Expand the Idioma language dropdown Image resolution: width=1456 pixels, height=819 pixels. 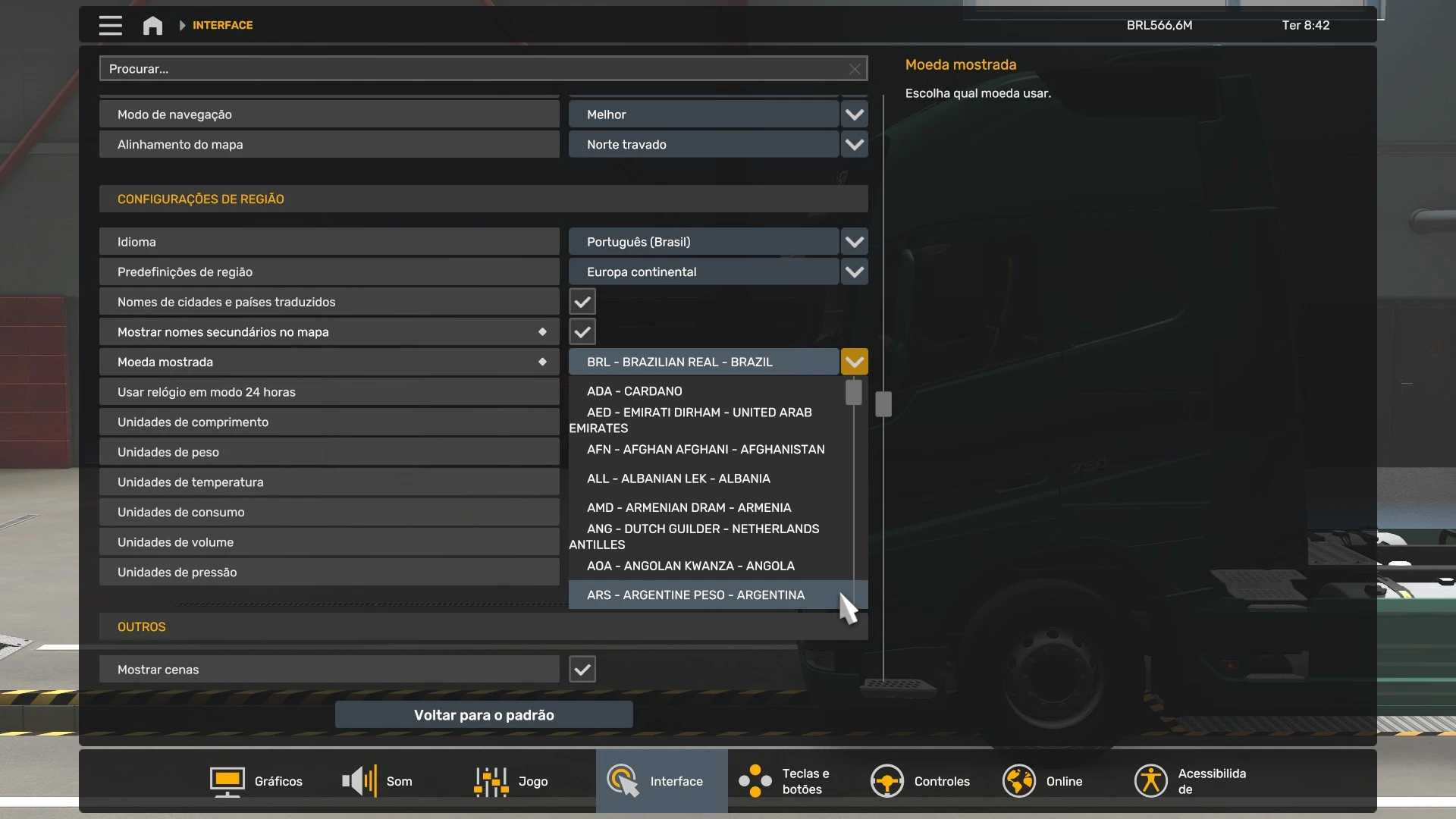coord(854,242)
